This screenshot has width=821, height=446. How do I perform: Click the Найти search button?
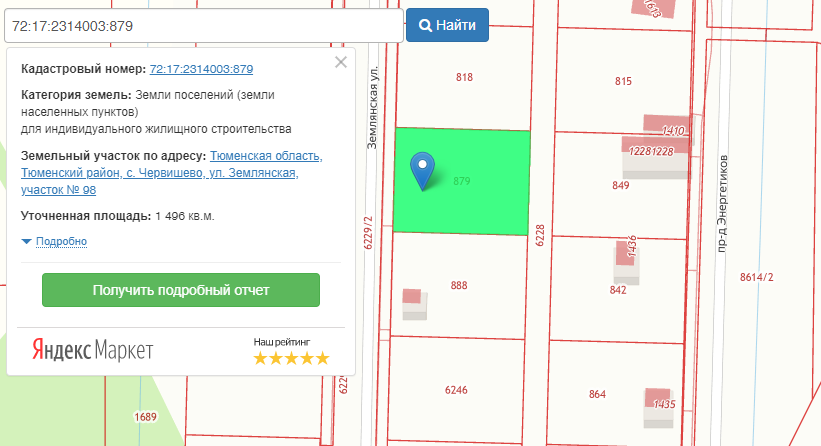coord(447,25)
